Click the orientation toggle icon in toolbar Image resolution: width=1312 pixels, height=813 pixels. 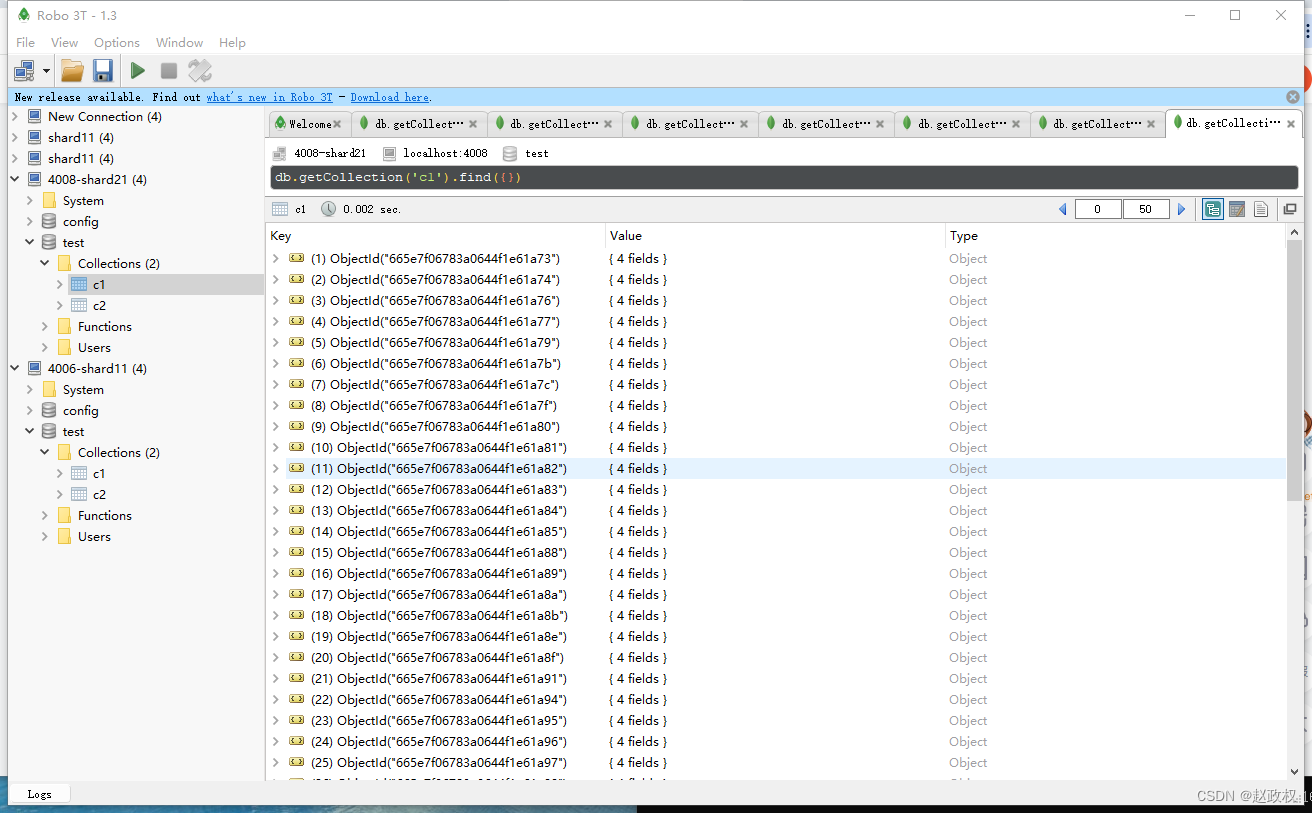tap(199, 70)
